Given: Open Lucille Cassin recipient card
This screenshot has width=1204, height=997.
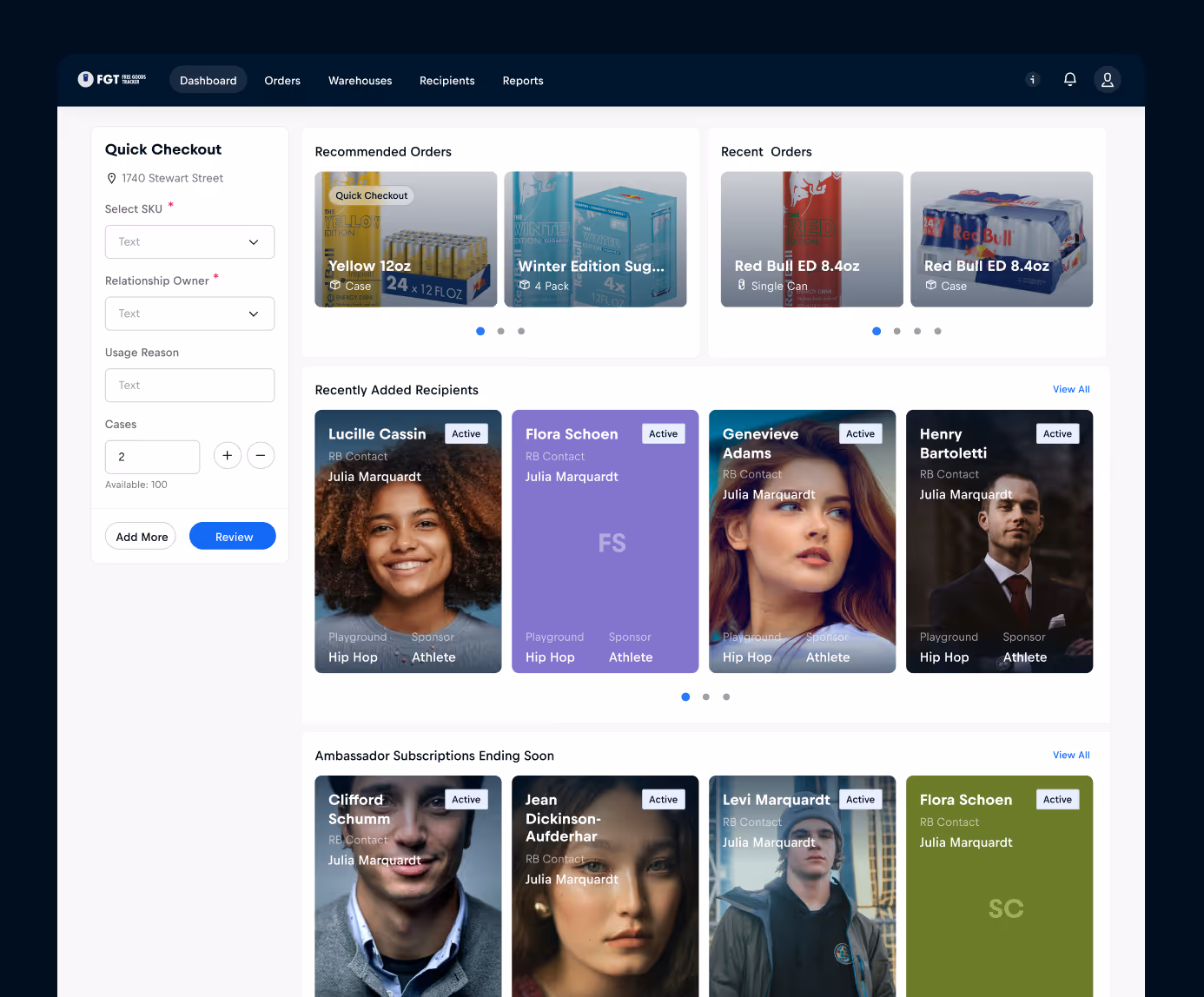Looking at the screenshot, I should coord(408,542).
